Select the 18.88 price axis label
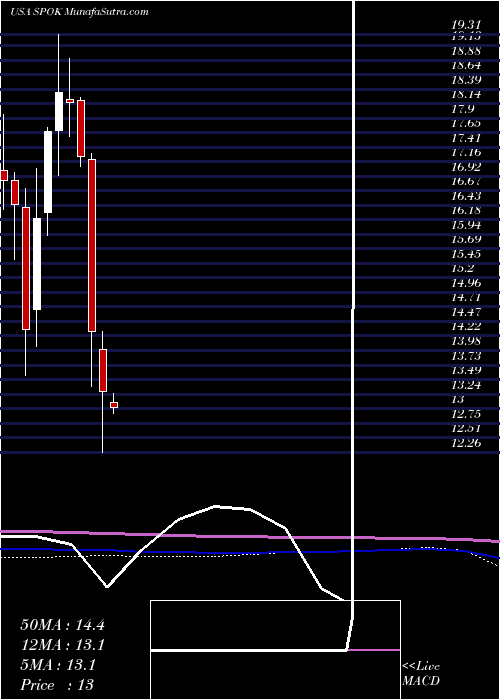Viewport: 500px width, 700px height. pos(466,51)
